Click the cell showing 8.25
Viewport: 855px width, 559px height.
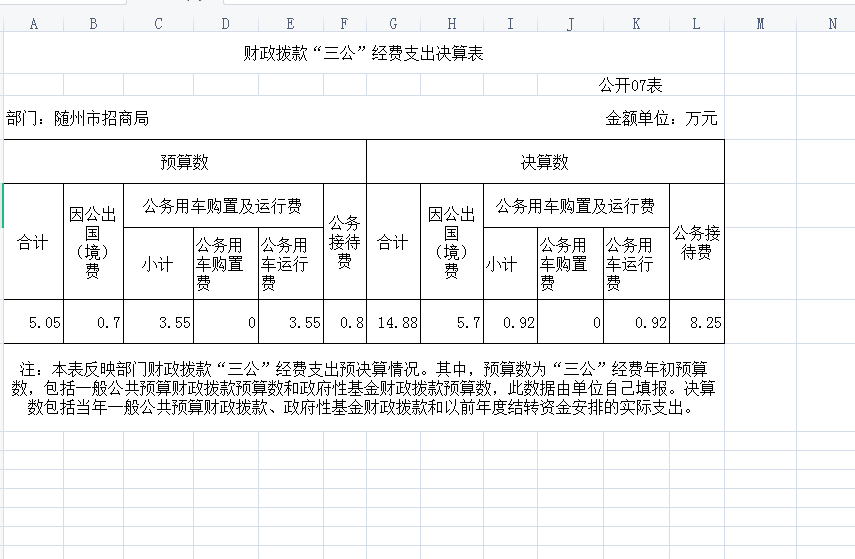697,323
